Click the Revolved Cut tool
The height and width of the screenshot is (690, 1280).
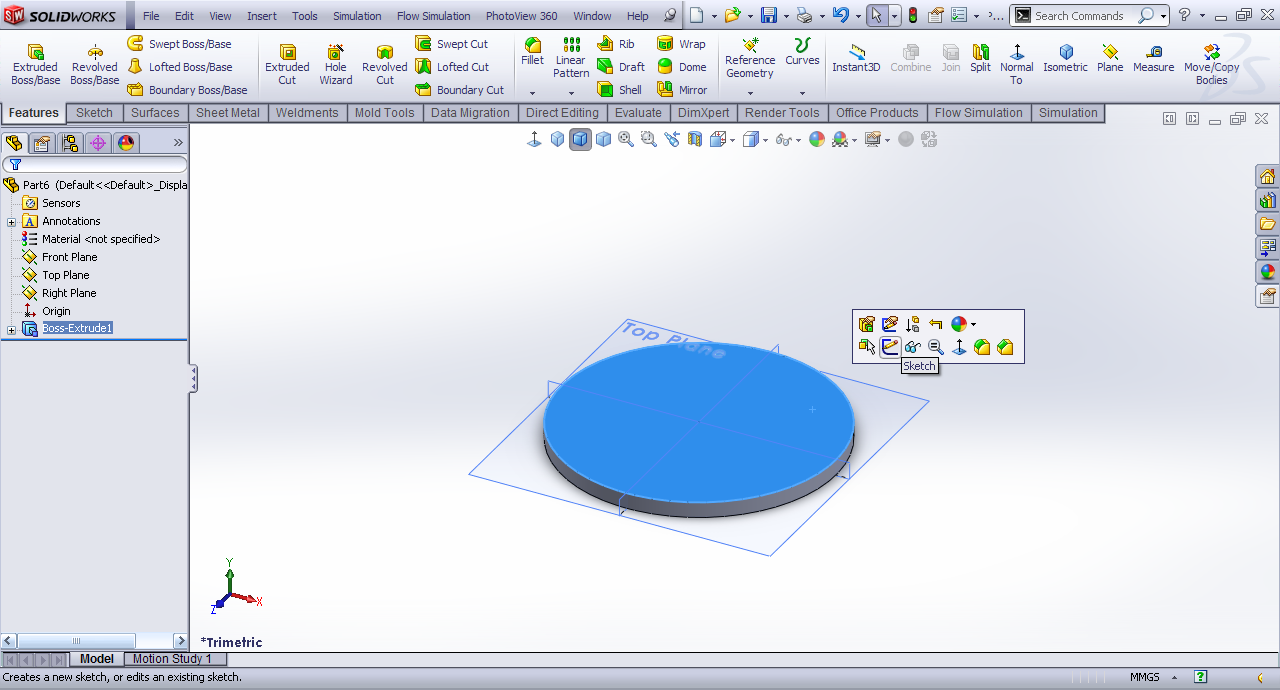tap(385, 65)
